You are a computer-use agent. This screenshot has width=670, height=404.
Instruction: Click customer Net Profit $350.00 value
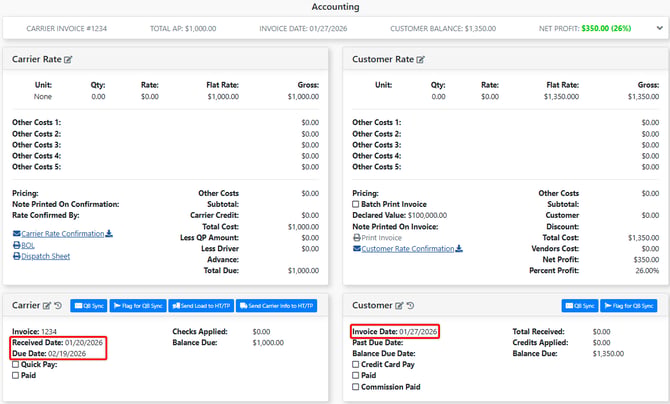pos(646,260)
